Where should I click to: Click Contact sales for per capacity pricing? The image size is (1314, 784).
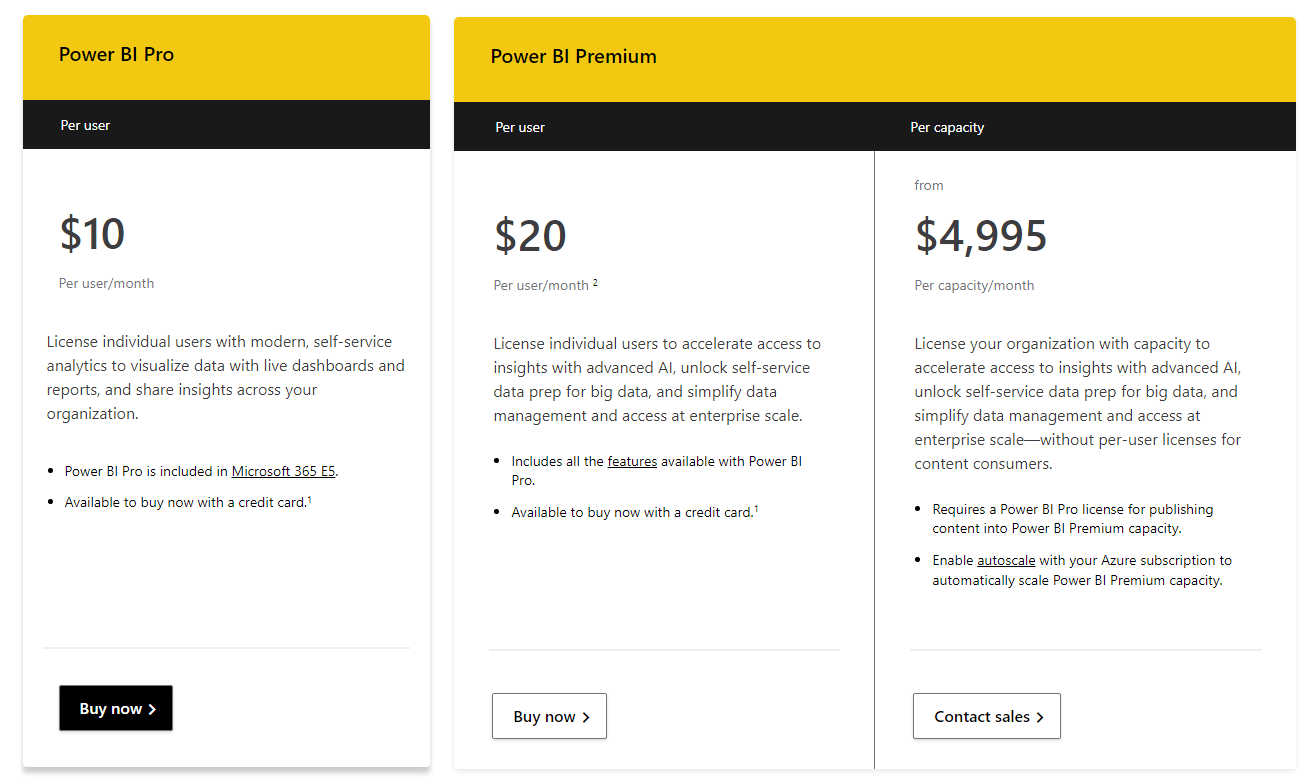986,716
